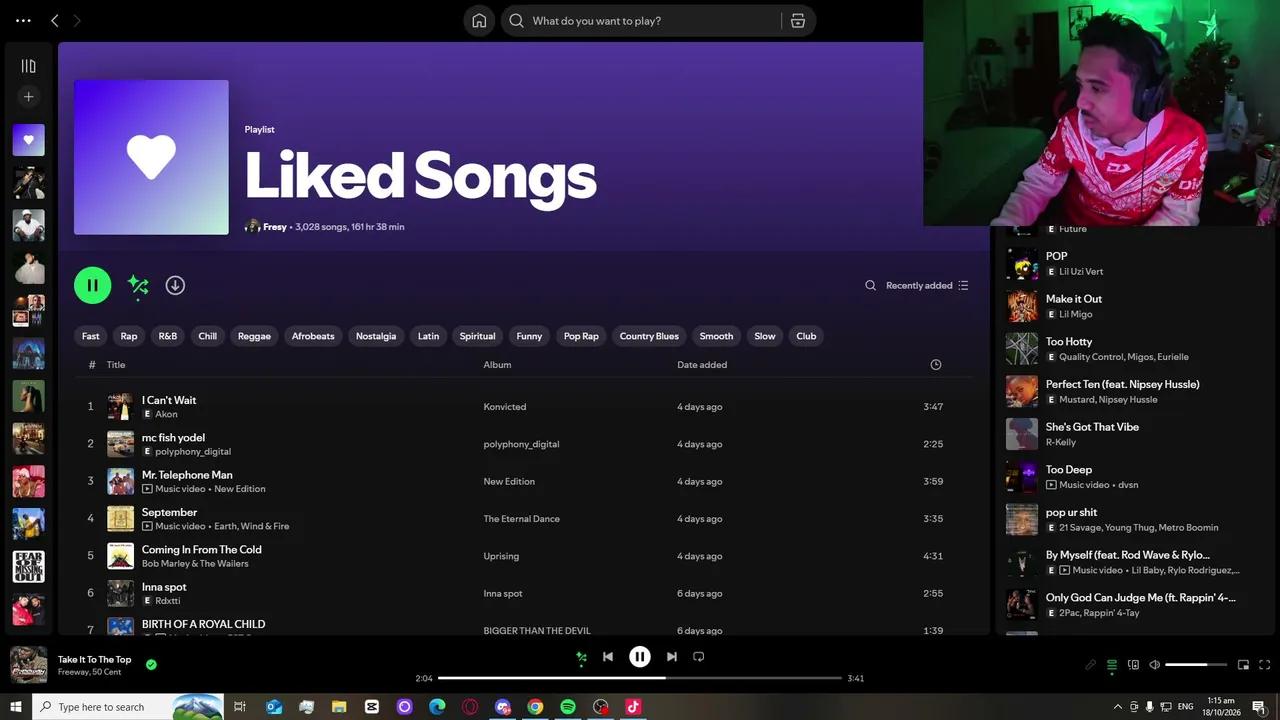Open Google Chrome from the taskbar
The image size is (1280, 720).
535,707
